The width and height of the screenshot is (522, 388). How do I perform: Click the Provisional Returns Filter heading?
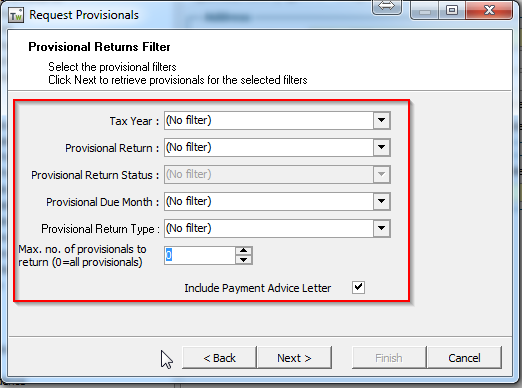point(99,47)
